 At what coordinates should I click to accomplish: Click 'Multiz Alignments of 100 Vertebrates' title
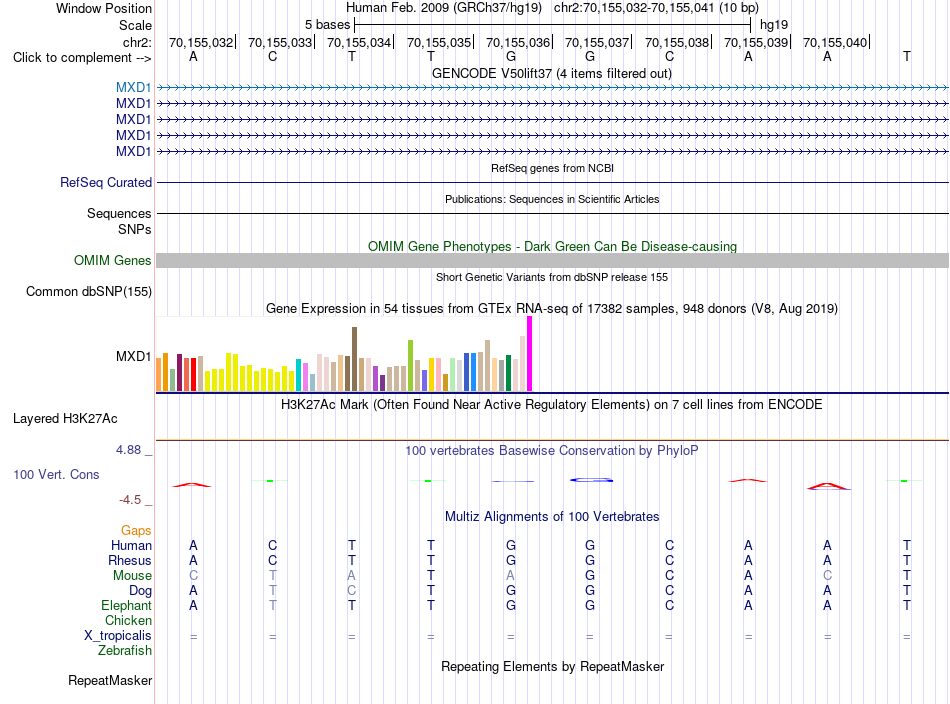(x=552, y=516)
